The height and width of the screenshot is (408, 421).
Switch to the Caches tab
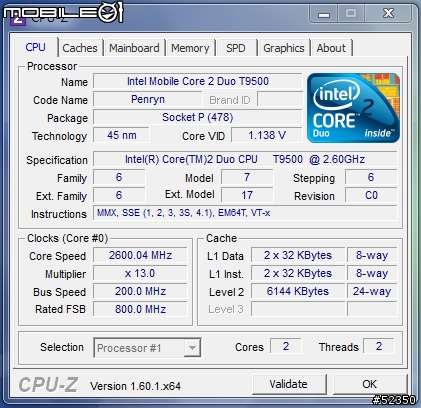tap(80, 48)
